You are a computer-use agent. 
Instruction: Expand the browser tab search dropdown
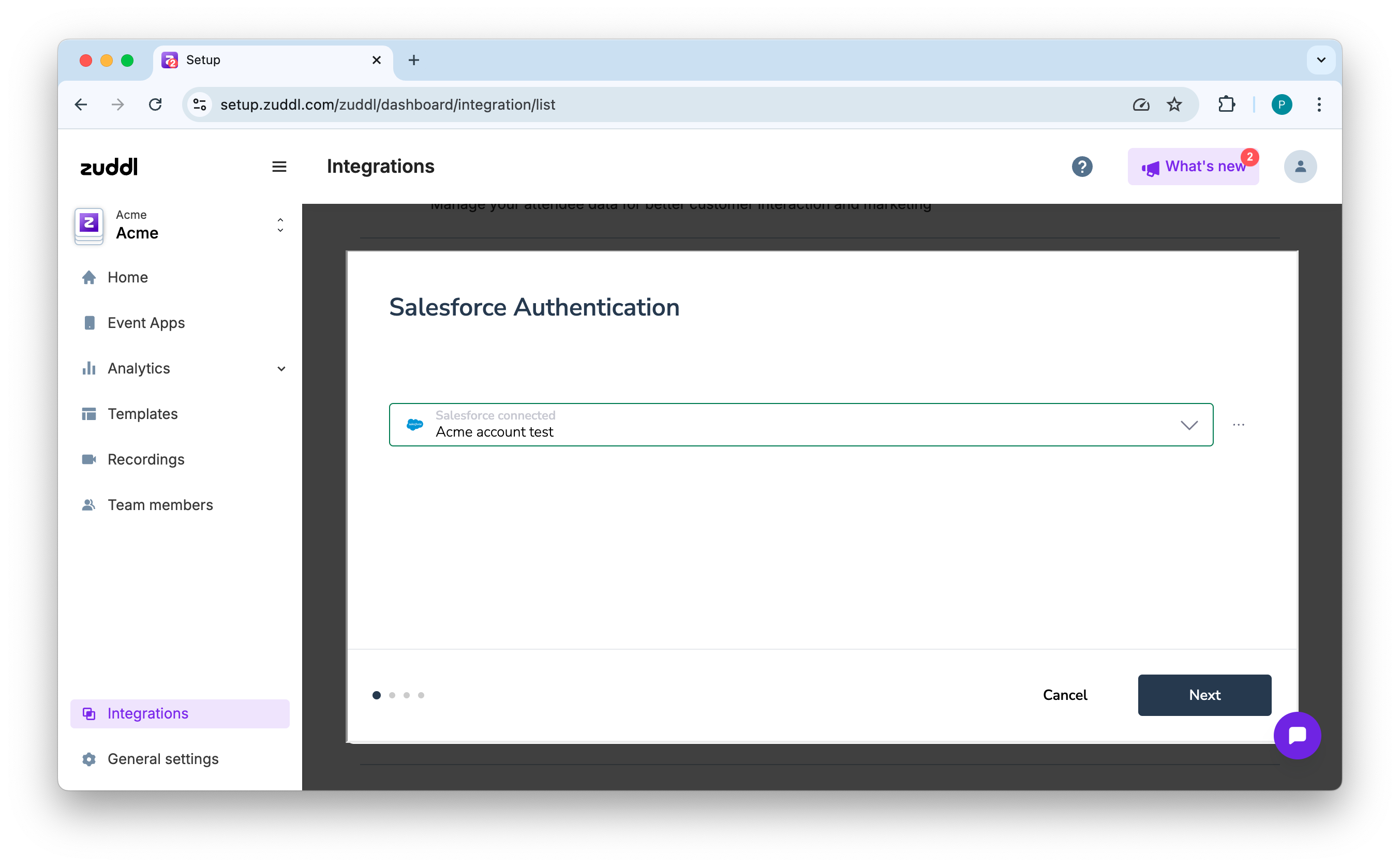[1321, 60]
